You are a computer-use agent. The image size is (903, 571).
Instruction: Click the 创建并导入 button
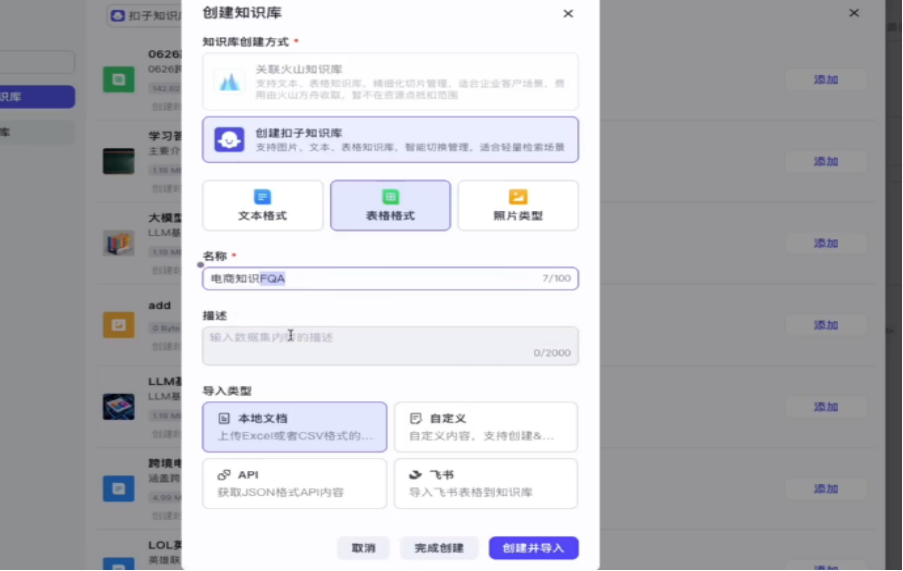click(533, 548)
